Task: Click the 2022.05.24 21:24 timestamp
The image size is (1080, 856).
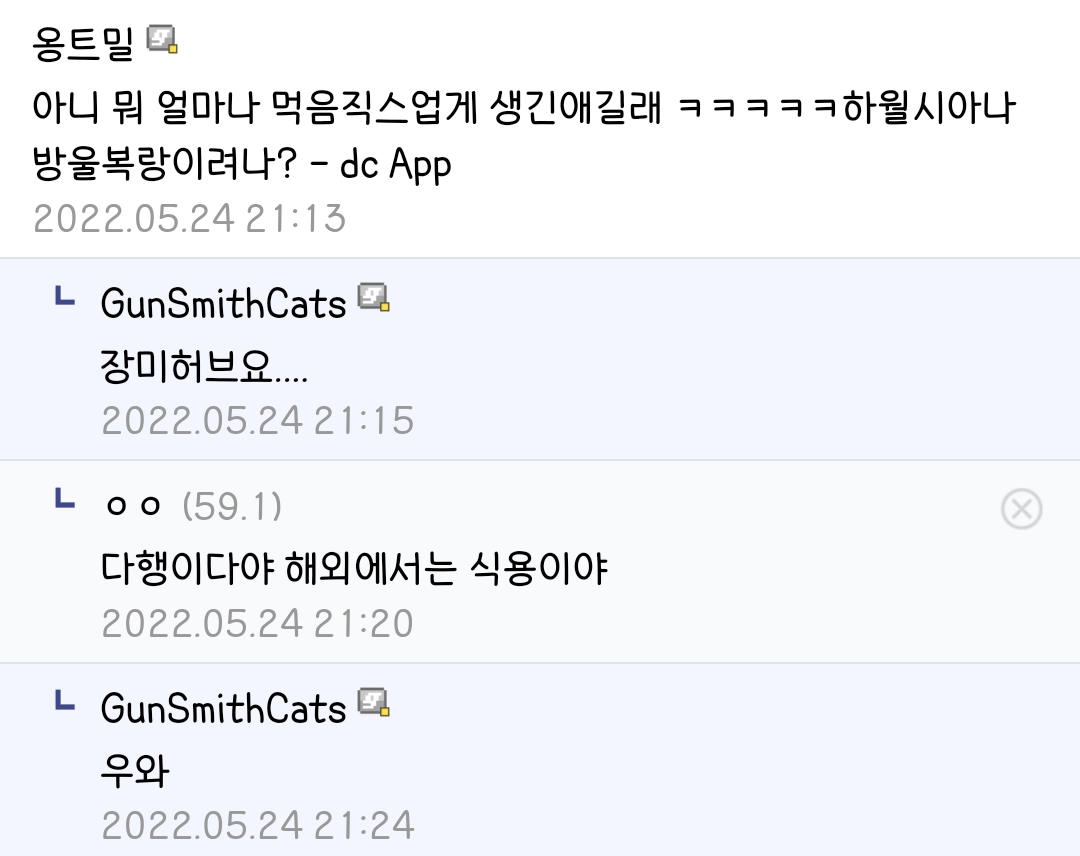Action: tap(258, 826)
